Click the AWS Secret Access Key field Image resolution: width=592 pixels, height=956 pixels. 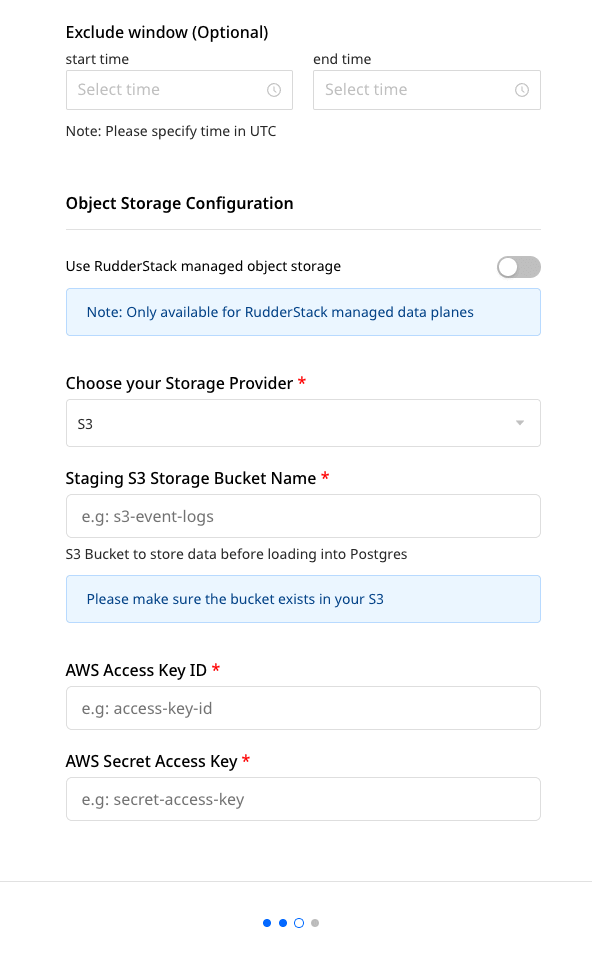303,799
